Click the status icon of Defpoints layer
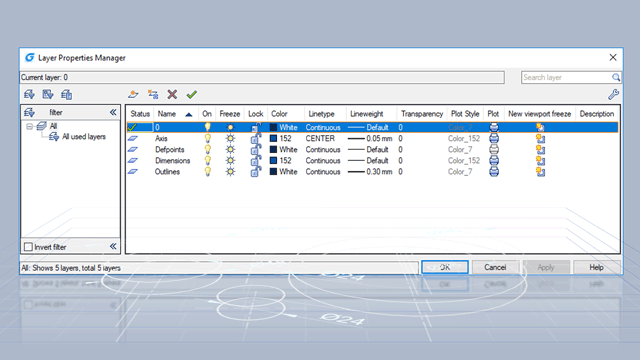Viewport: 640px width, 360px height. 133,149
